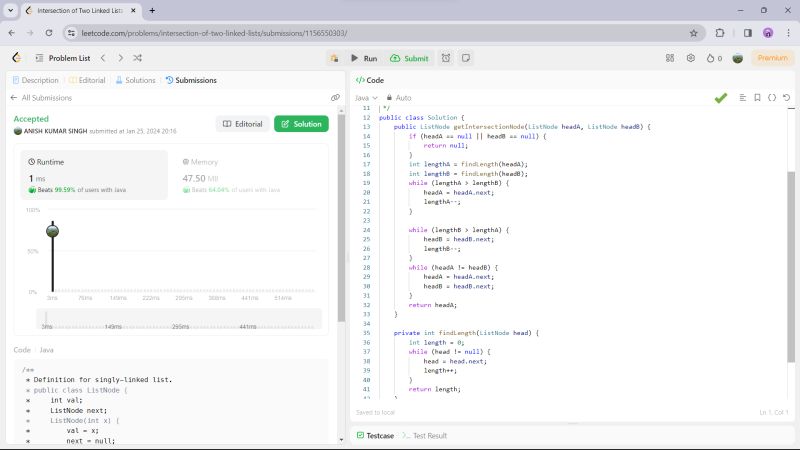The image size is (800, 450).
Task: Copy submission link icon
Action: click(x=335, y=98)
